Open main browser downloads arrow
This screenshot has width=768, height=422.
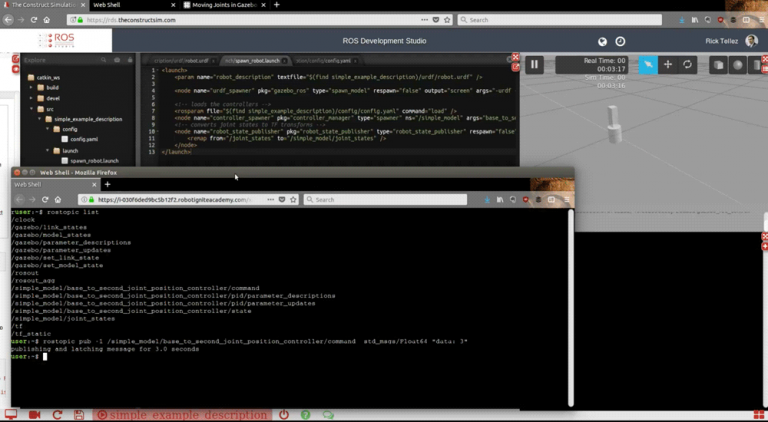[682, 20]
